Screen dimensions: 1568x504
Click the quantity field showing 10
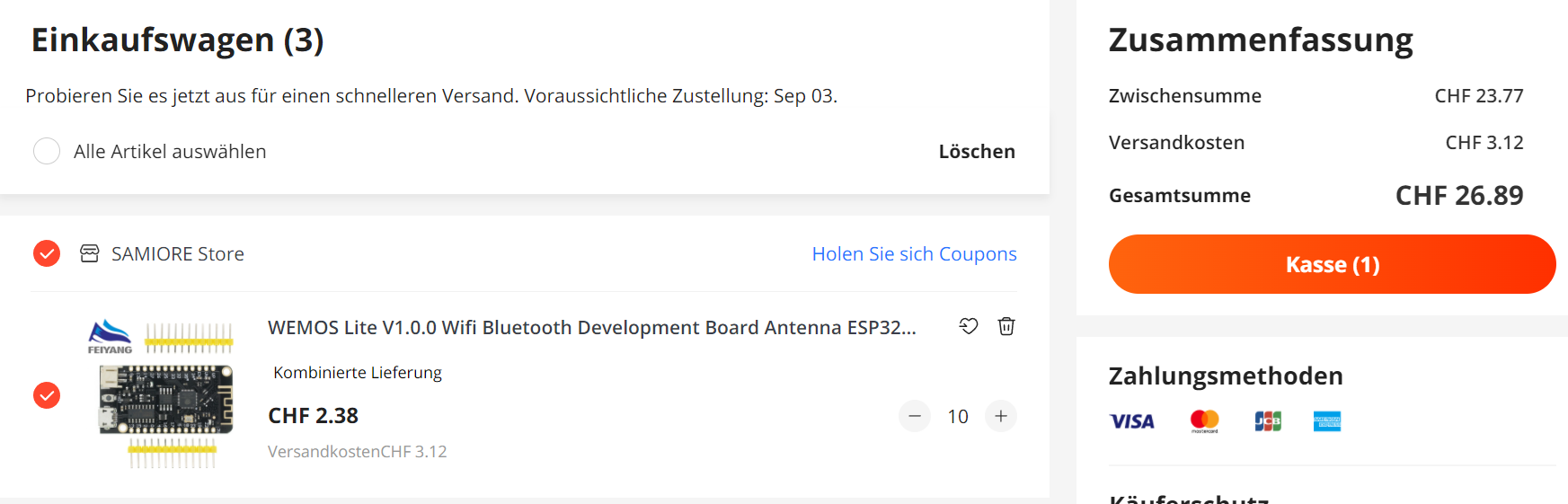[958, 416]
